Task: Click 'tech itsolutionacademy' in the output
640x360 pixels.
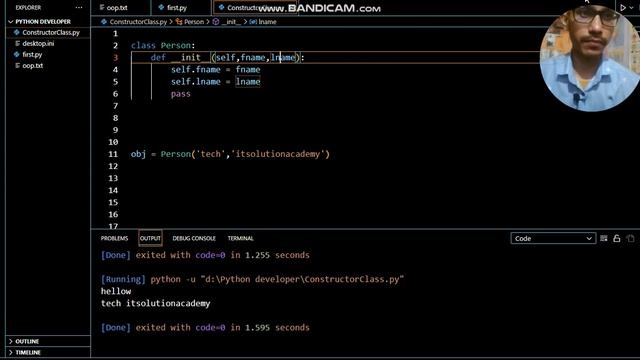Action: pos(156,304)
